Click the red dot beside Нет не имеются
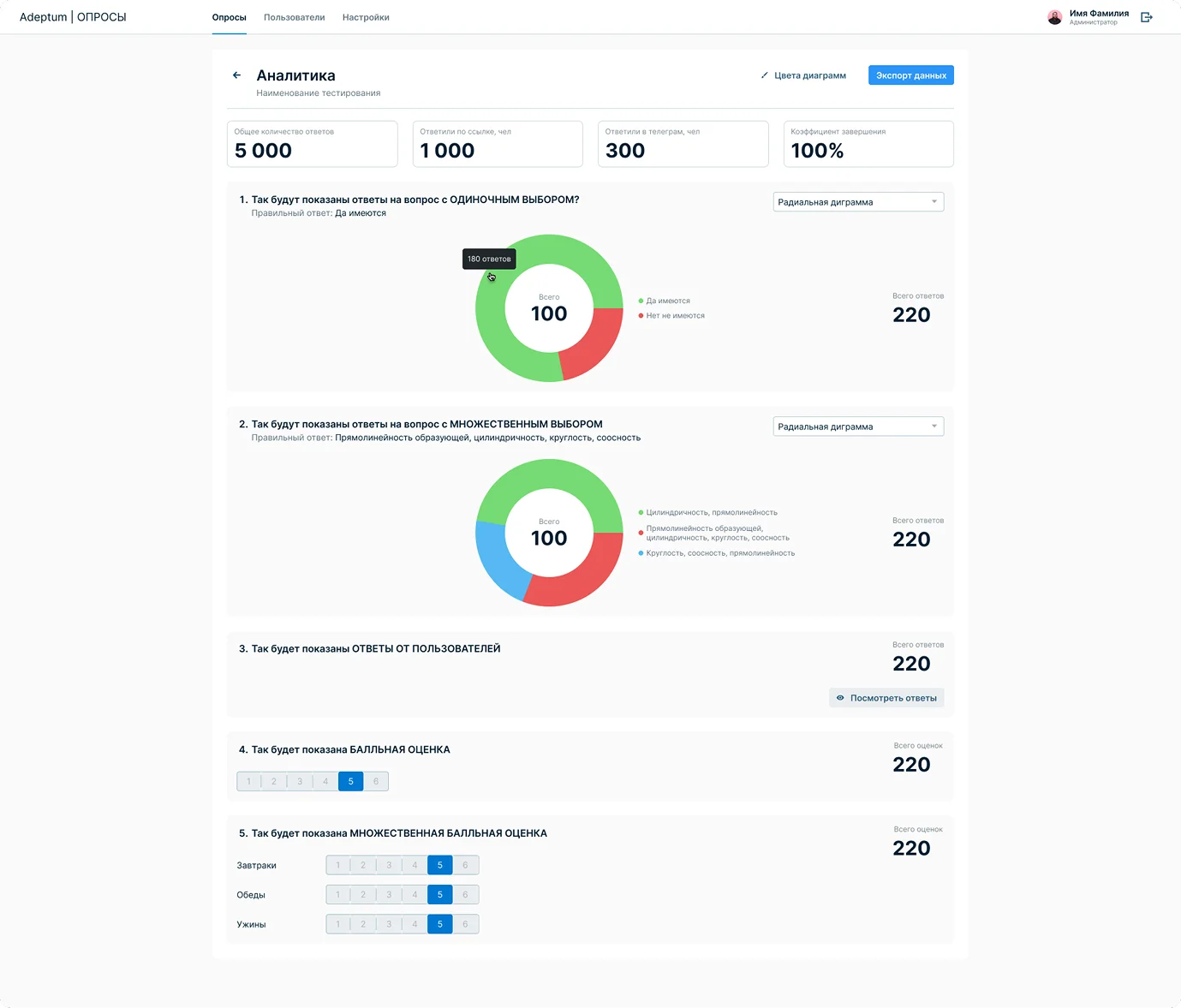 click(x=641, y=316)
